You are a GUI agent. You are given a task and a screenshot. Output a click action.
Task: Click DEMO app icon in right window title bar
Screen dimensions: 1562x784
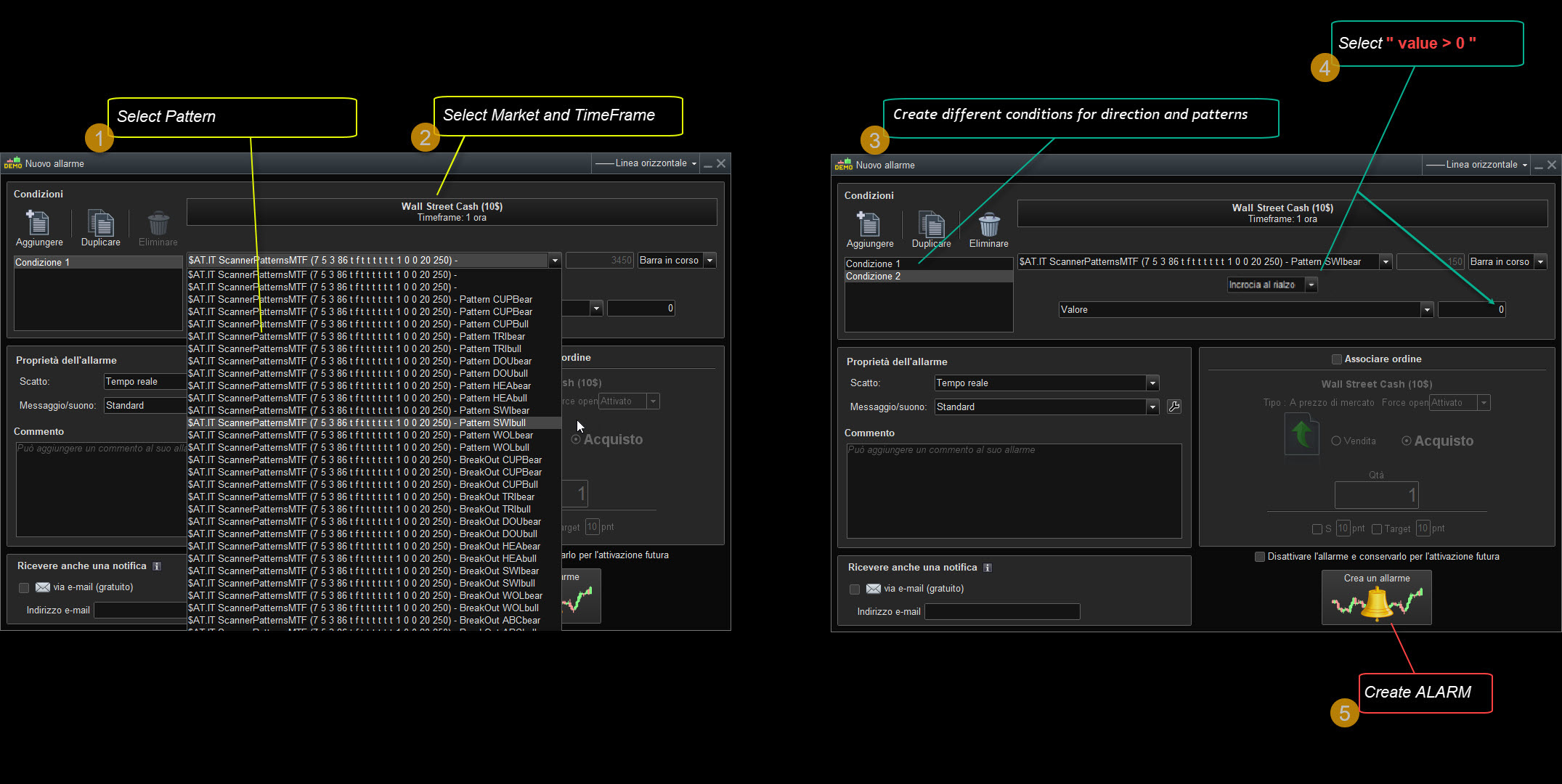point(844,165)
